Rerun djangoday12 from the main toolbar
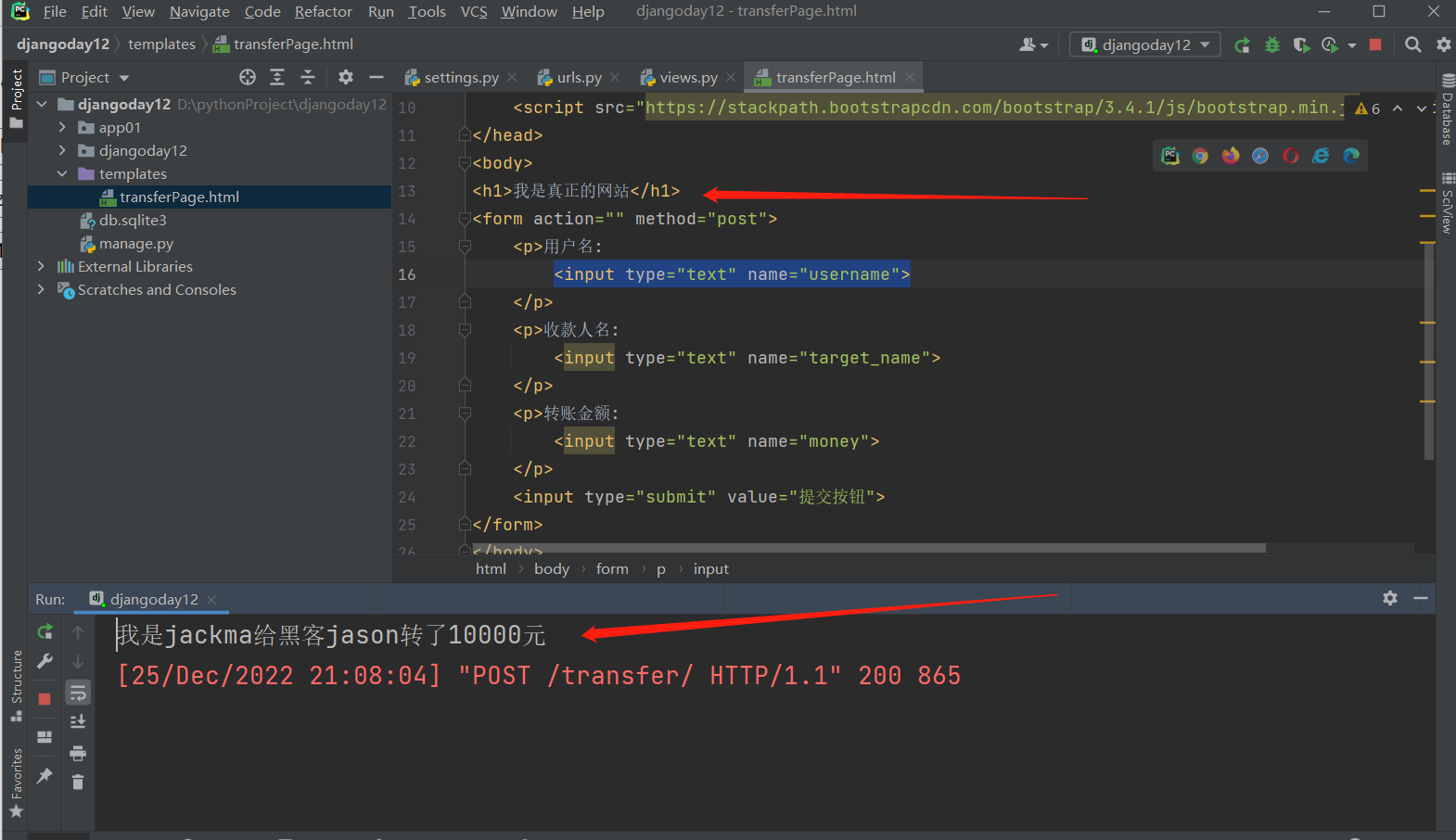Viewport: 1456px width, 840px height. pyautogui.click(x=1243, y=45)
